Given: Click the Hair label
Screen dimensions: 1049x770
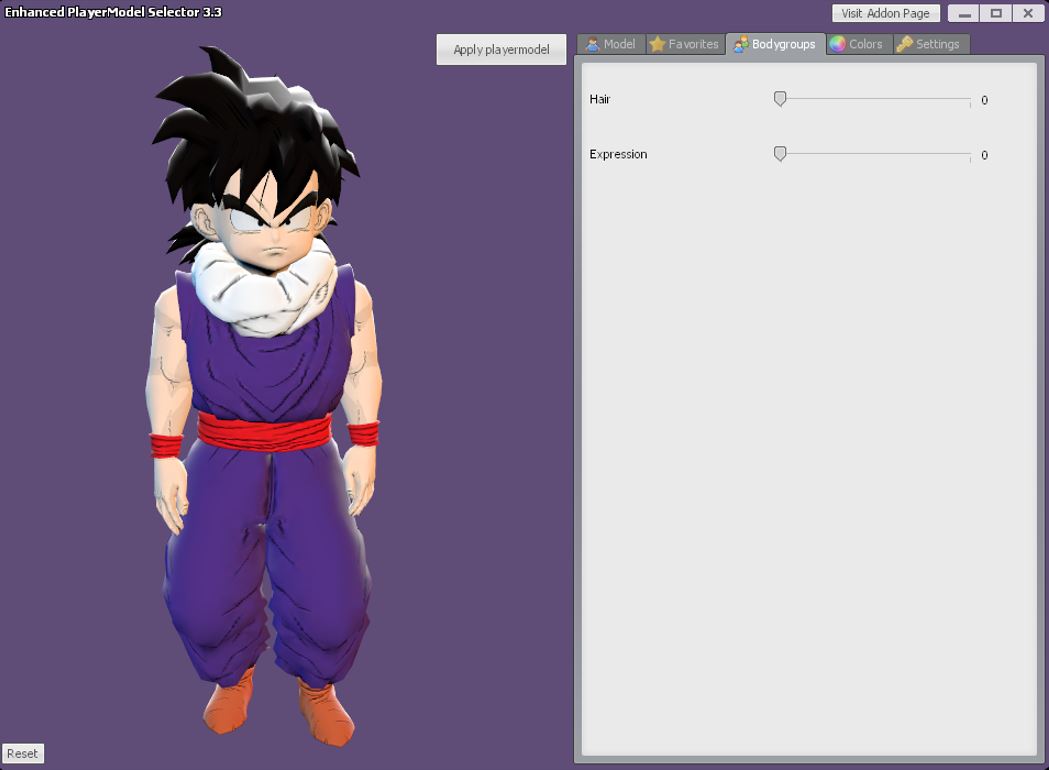Looking at the screenshot, I should click(600, 99).
